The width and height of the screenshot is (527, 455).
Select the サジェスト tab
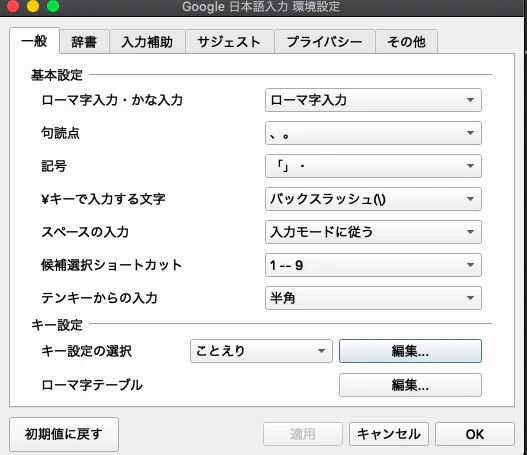coord(230,42)
